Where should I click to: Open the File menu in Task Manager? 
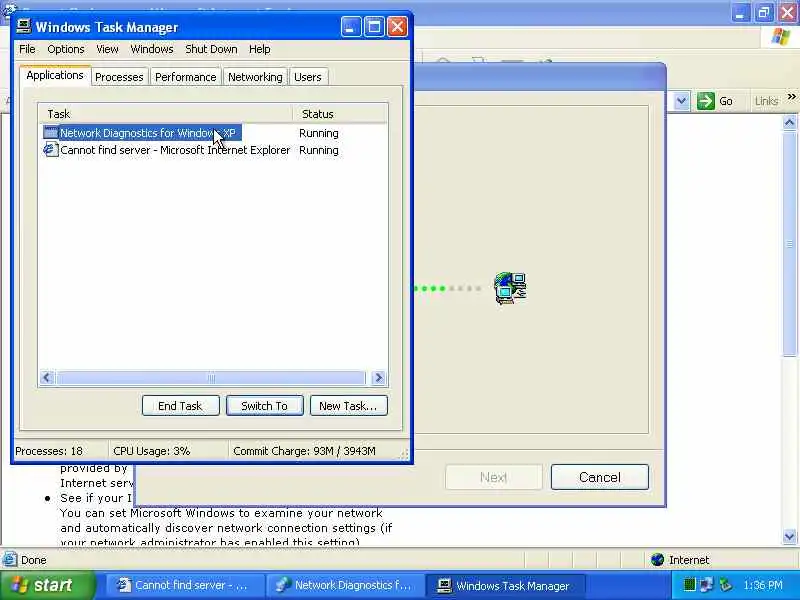point(27,49)
